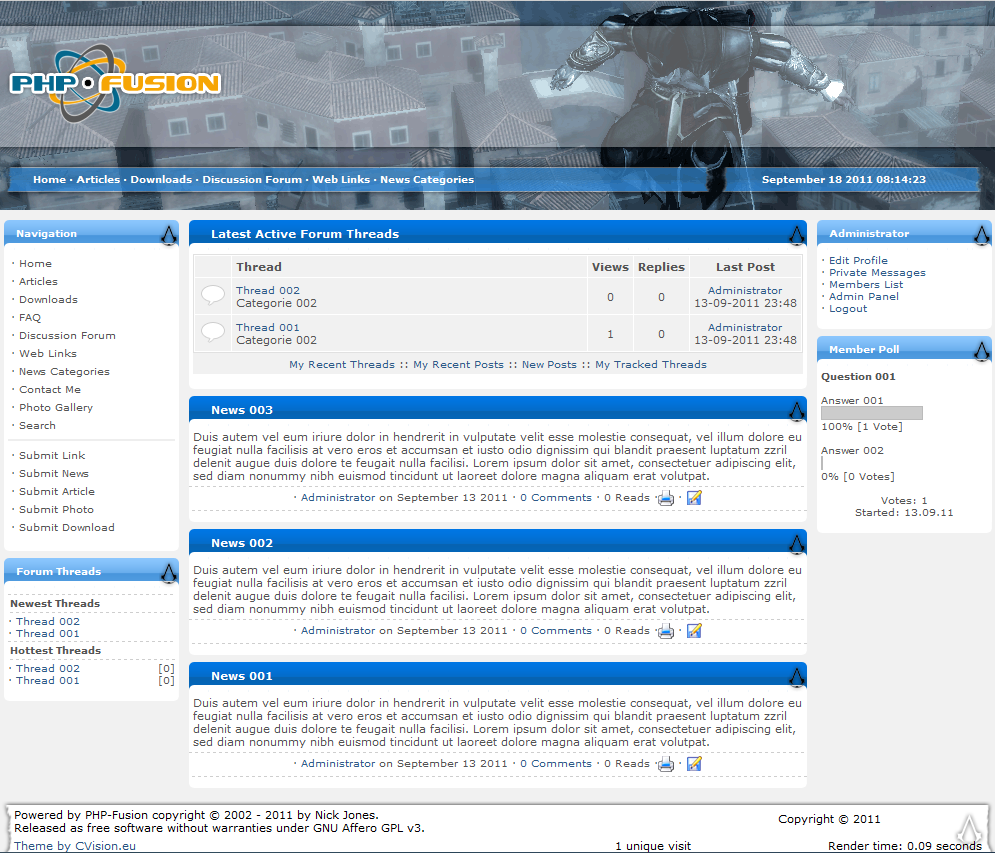Visit the Photo Gallery

pos(56,407)
